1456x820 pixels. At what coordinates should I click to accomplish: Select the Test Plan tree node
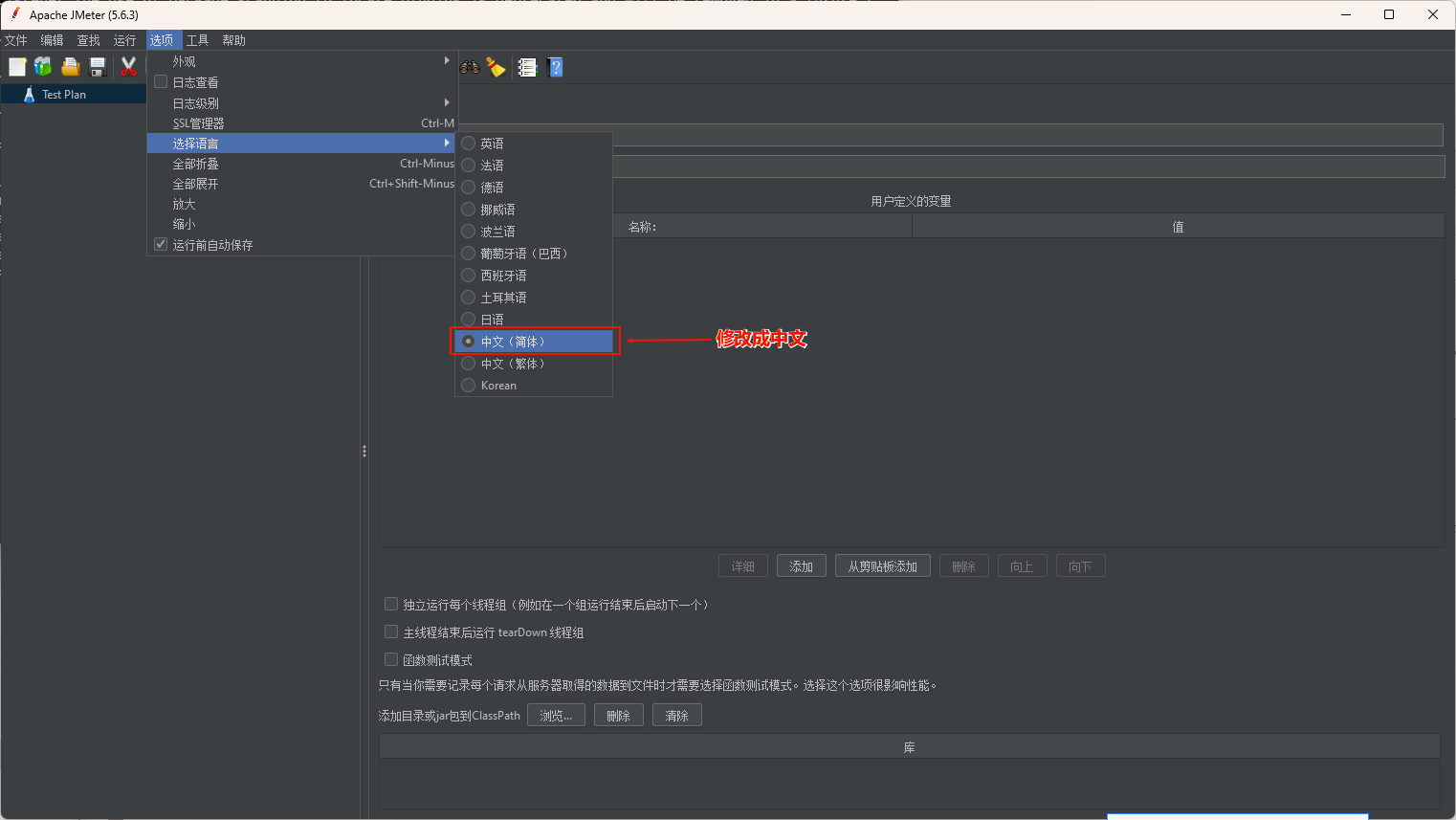click(x=63, y=95)
